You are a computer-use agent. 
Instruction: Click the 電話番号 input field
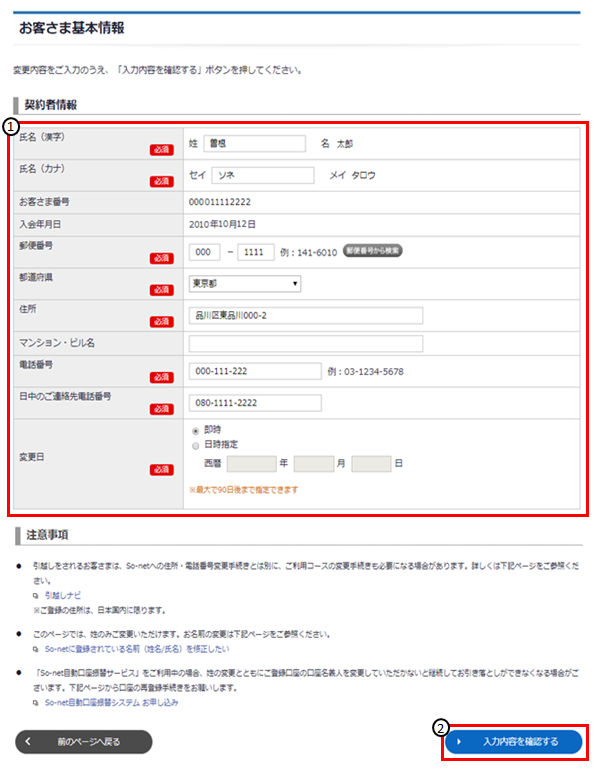(255, 372)
